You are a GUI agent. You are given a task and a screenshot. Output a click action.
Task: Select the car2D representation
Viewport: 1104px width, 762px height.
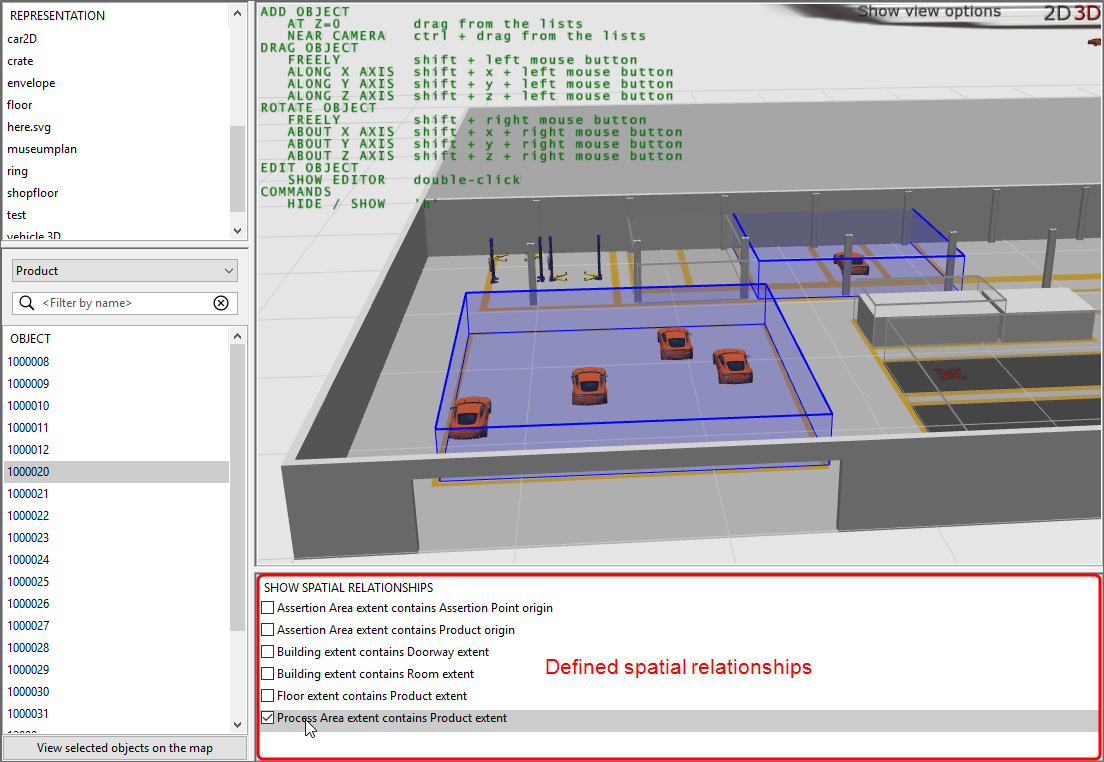(117, 39)
